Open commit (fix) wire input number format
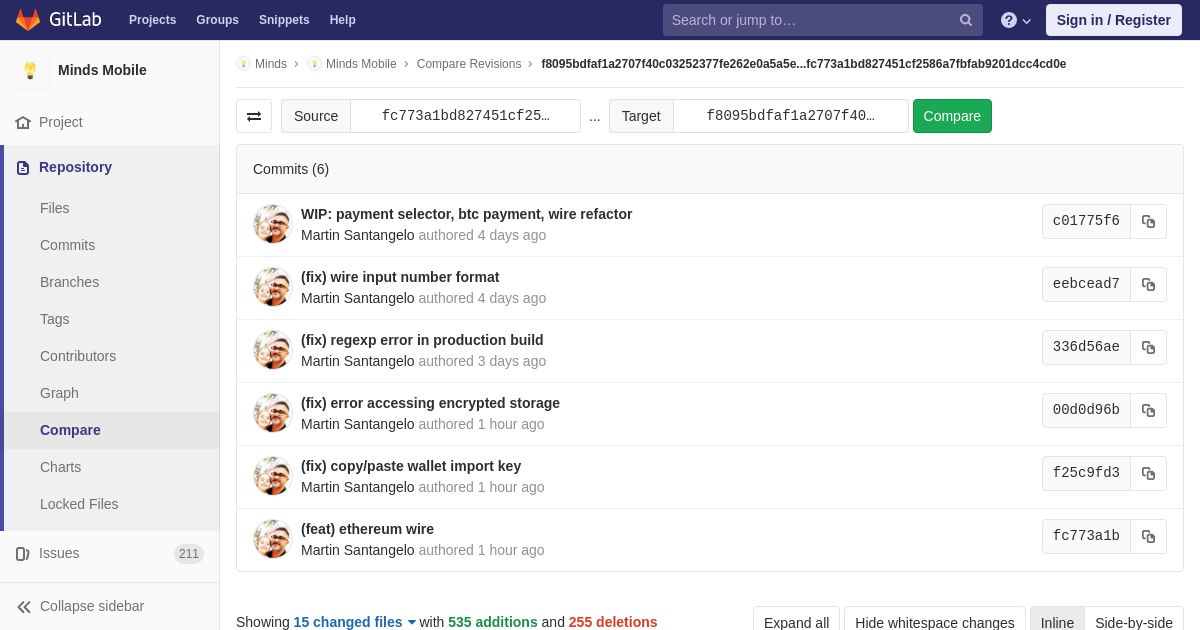 [x=400, y=277]
